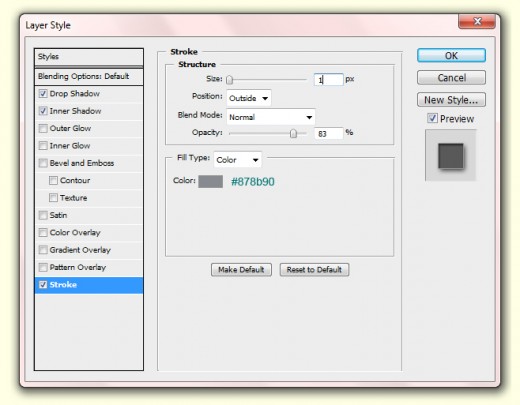
Task: Click the Size input field
Action: (x=328, y=79)
